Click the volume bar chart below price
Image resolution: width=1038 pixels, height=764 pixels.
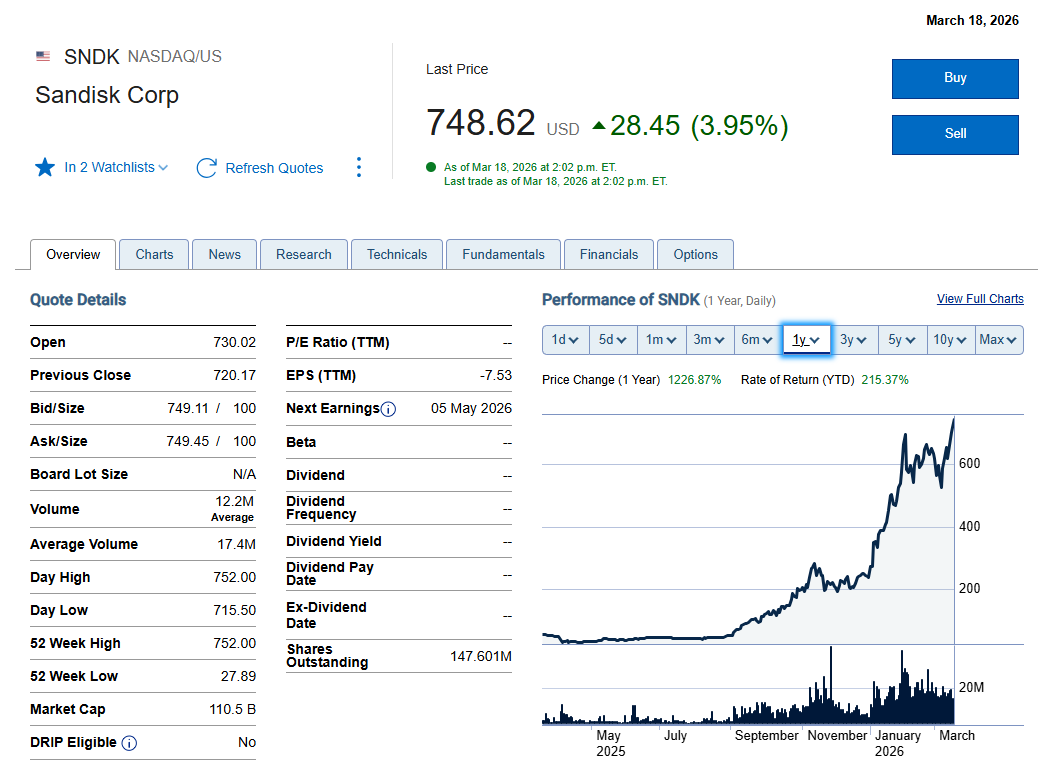[x=748, y=685]
